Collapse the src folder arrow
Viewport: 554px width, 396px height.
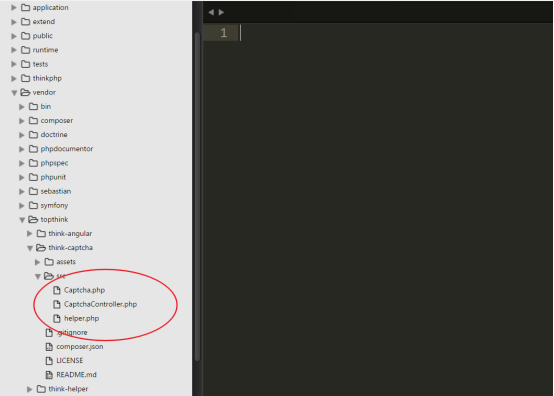[x=38, y=277]
